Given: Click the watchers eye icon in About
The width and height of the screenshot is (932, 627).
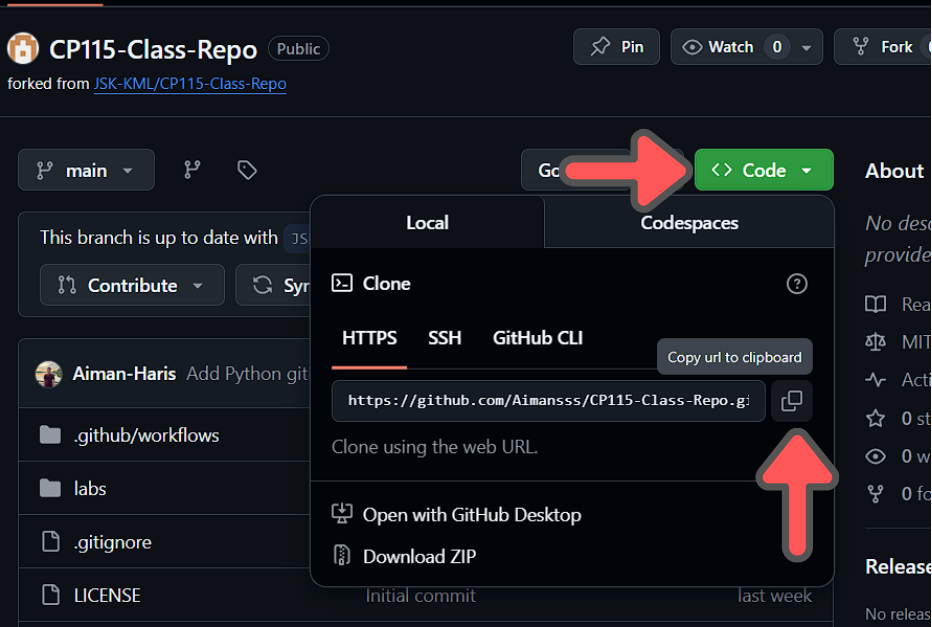Looking at the screenshot, I should pyautogui.click(x=875, y=456).
